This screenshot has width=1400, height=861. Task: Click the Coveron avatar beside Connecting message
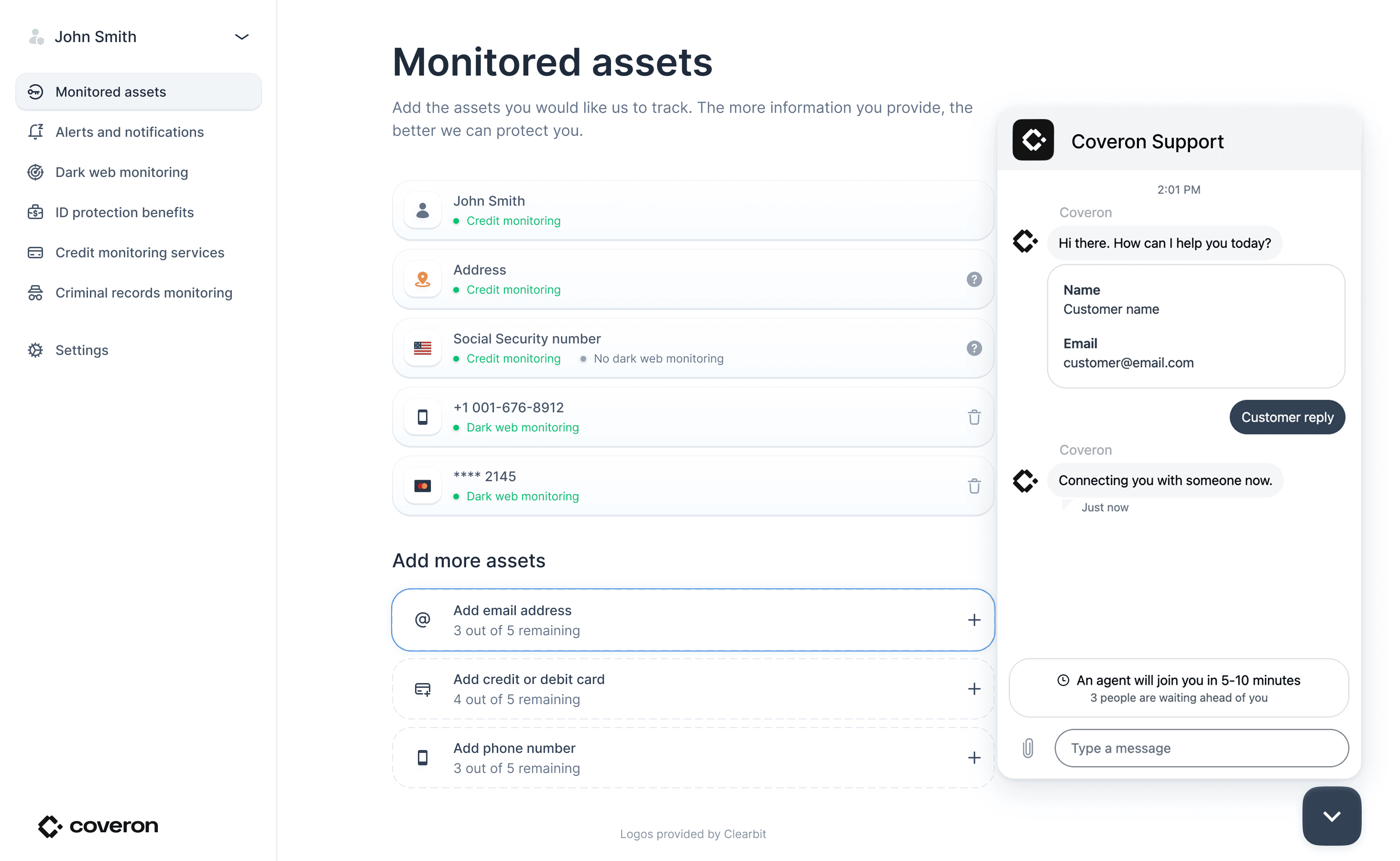tap(1026, 481)
